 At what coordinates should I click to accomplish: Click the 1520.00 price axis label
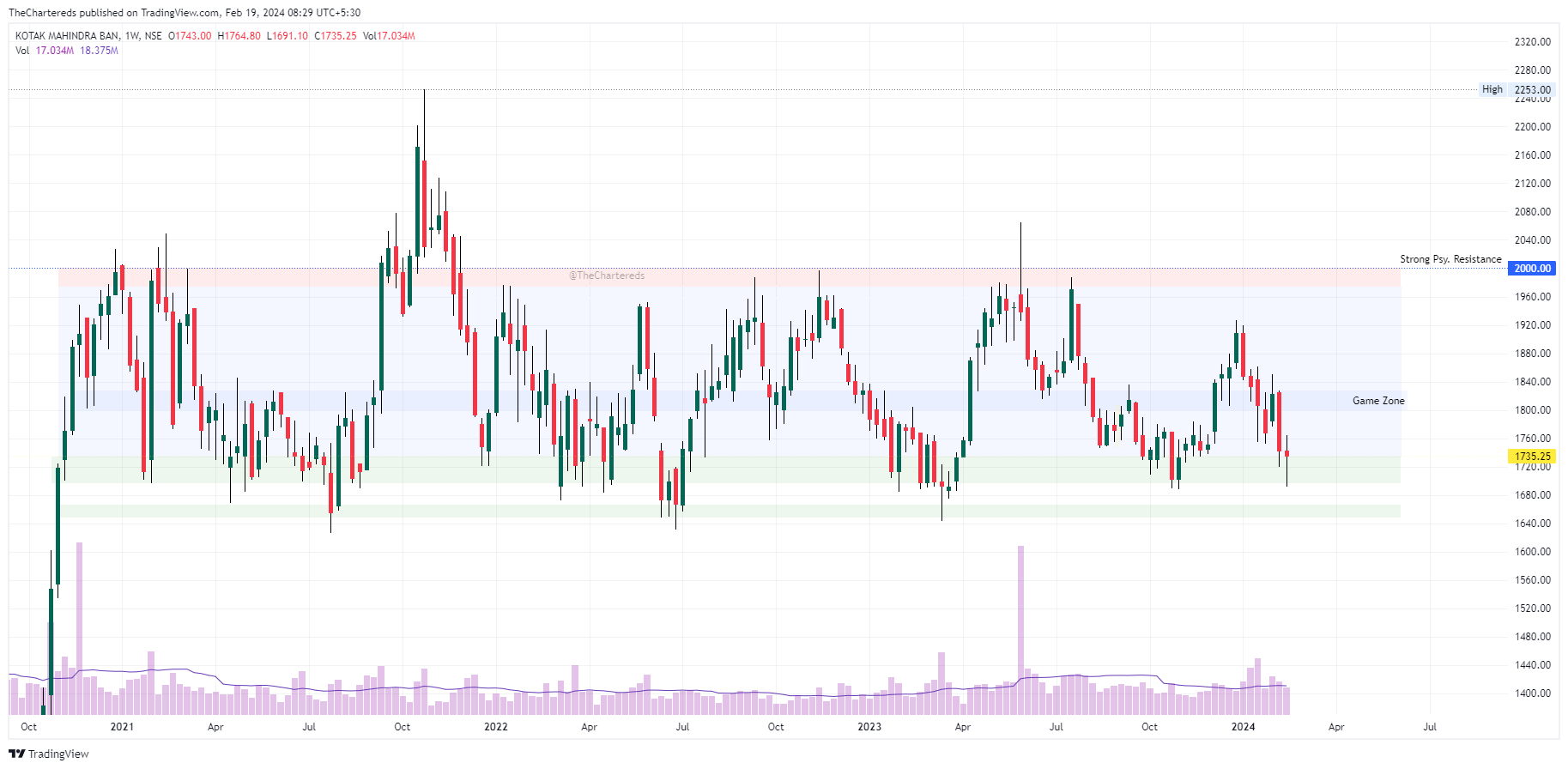[1532, 609]
